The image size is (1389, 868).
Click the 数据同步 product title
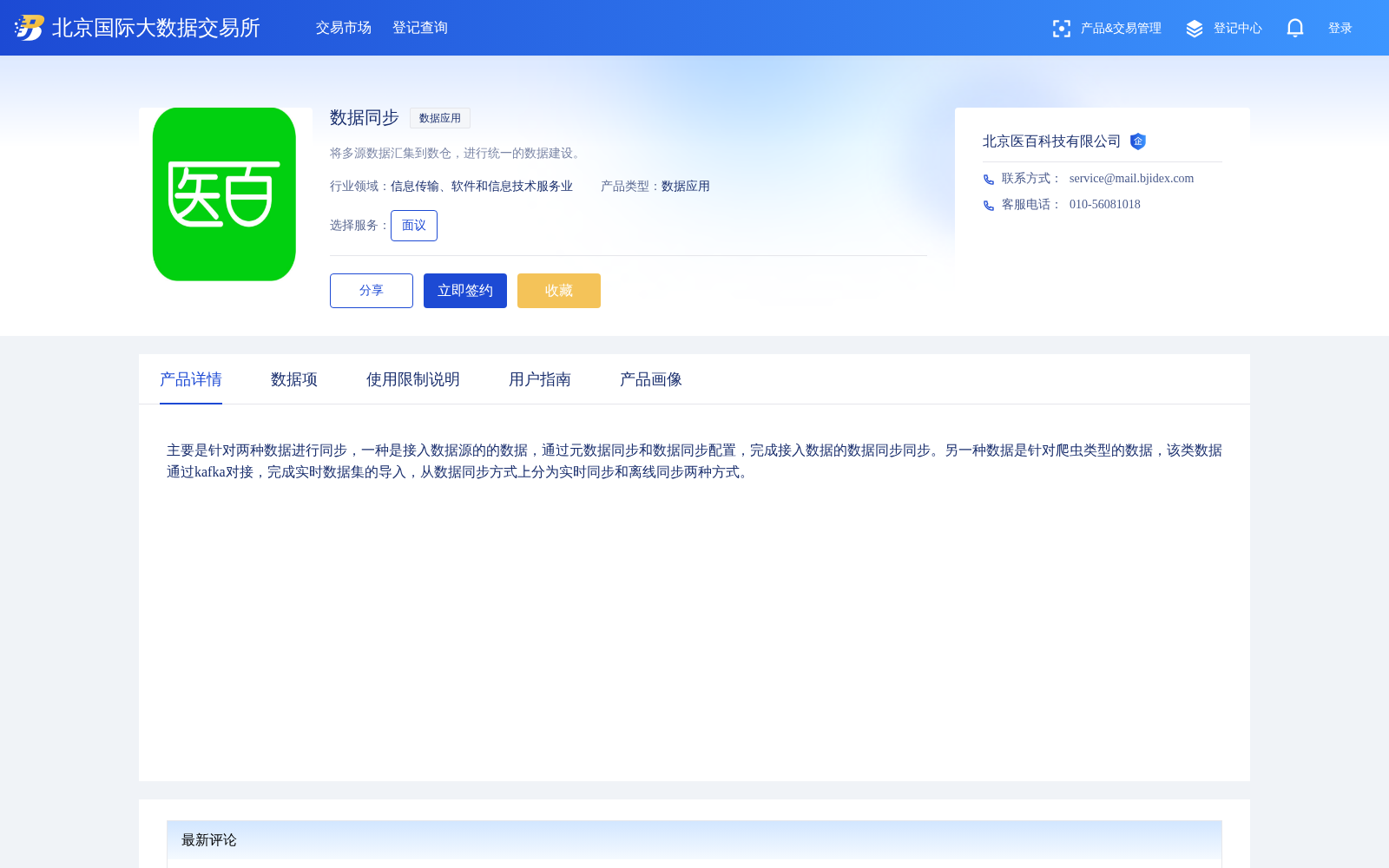[365, 117]
